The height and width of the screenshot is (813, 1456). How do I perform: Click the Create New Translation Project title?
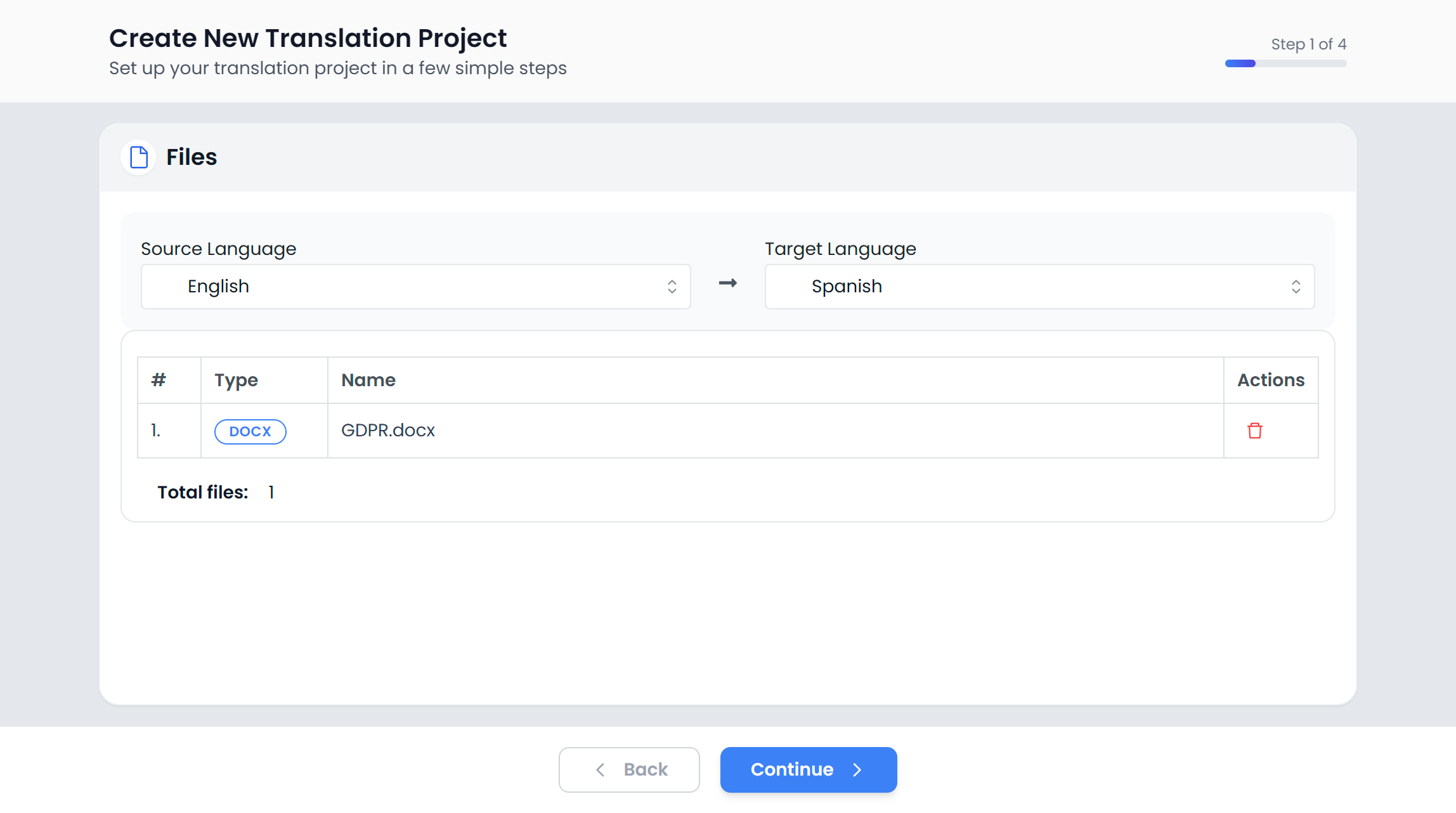[308, 37]
